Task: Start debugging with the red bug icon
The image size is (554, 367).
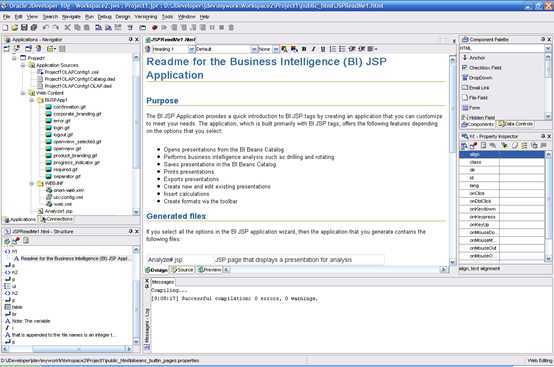Action: [154, 28]
